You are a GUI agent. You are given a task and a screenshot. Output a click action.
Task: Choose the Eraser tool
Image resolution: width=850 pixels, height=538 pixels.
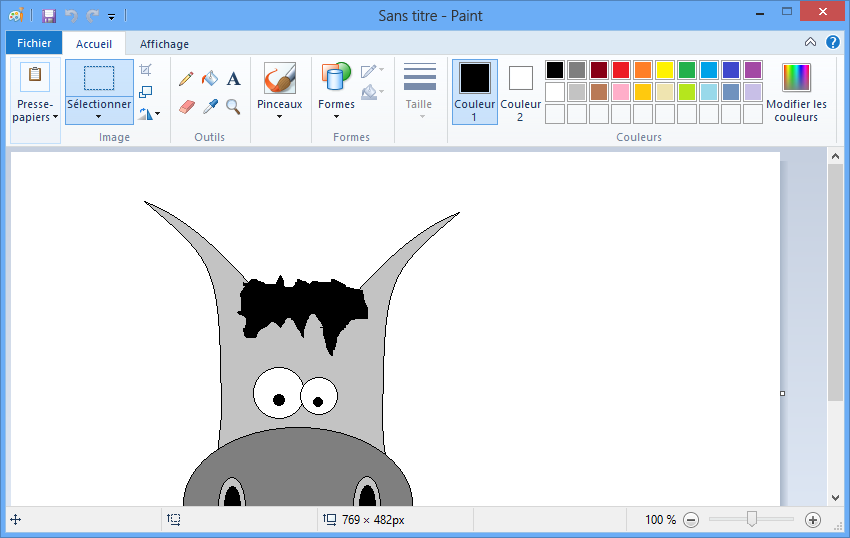186,106
